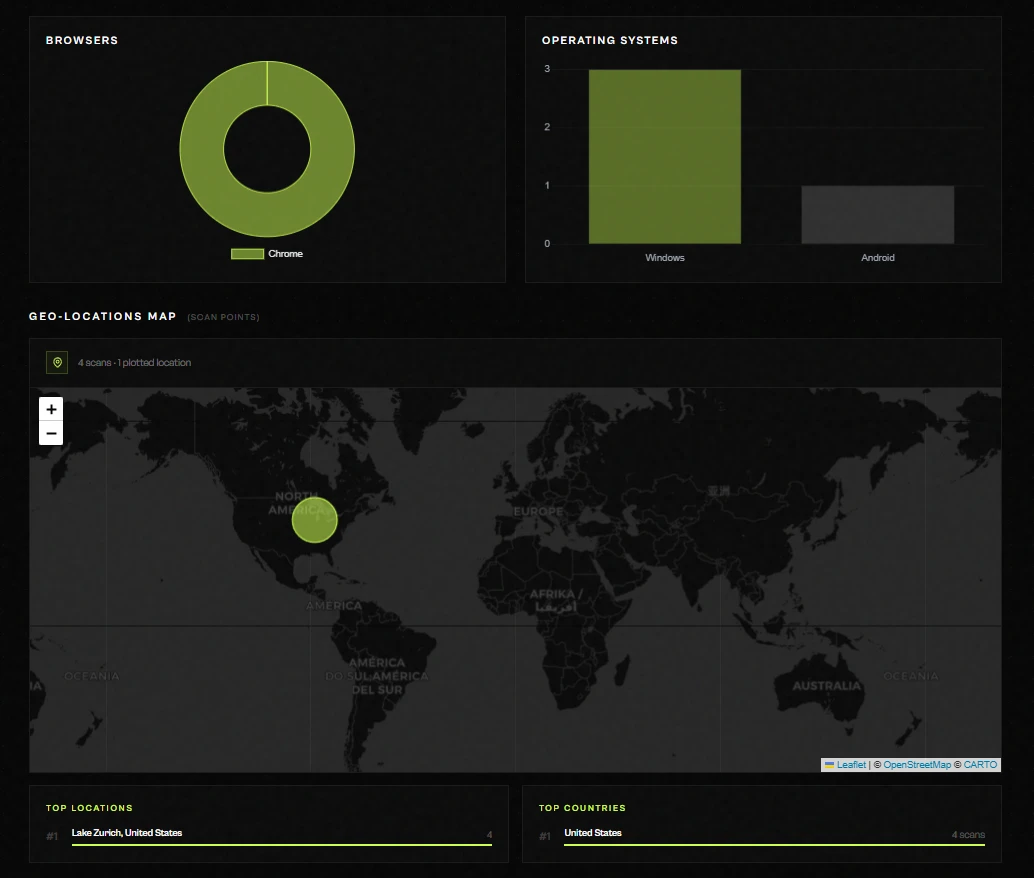
Task: Select Lake Zurich, United States location entry
Action: [127, 833]
